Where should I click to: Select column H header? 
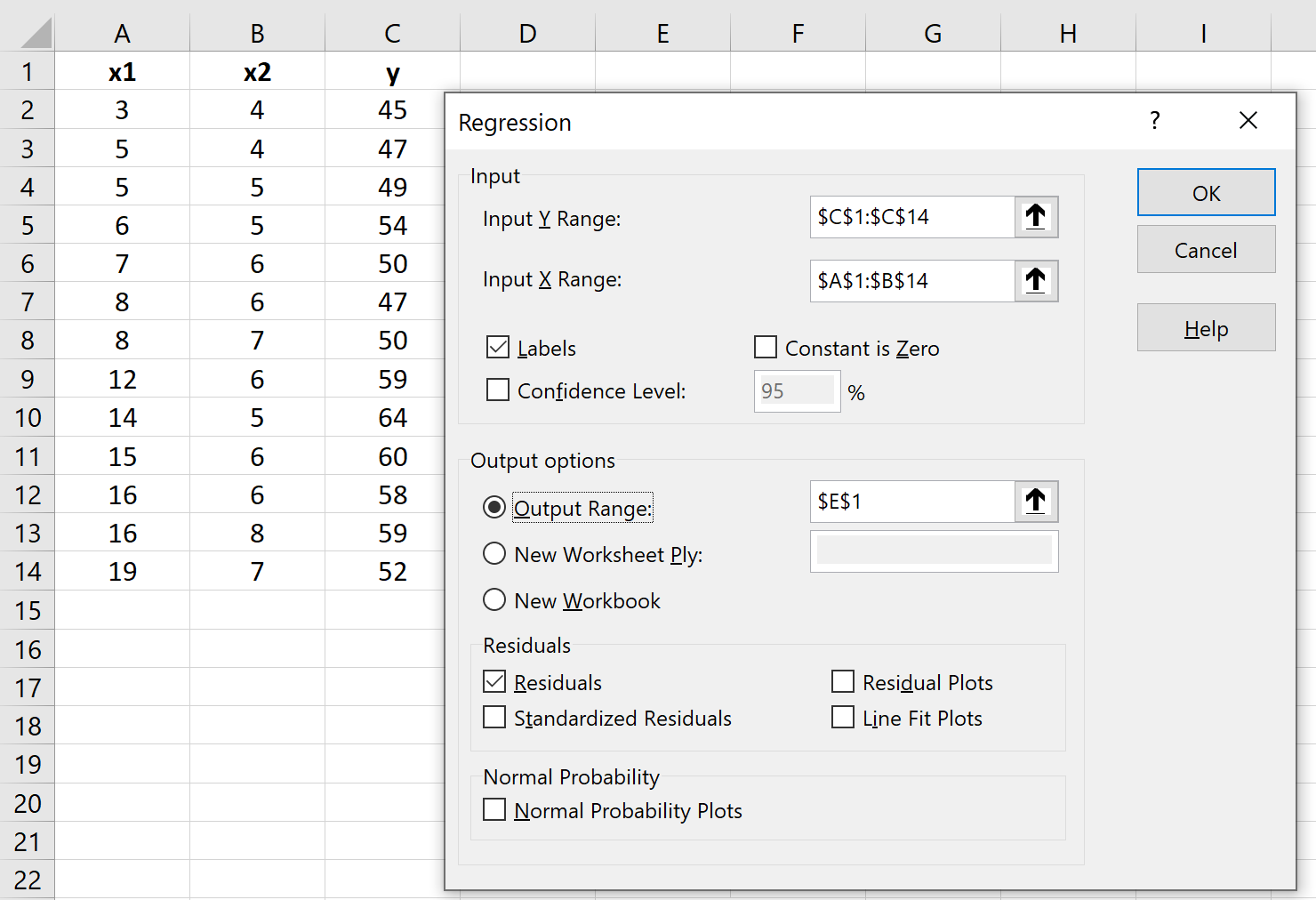pyautogui.click(x=1069, y=34)
